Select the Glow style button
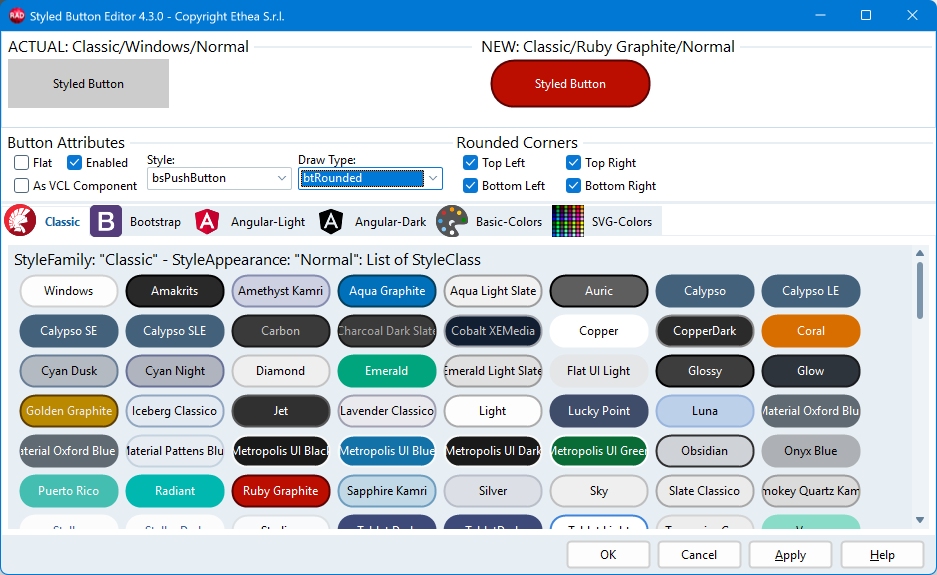This screenshot has height=575, width=937. [811, 371]
